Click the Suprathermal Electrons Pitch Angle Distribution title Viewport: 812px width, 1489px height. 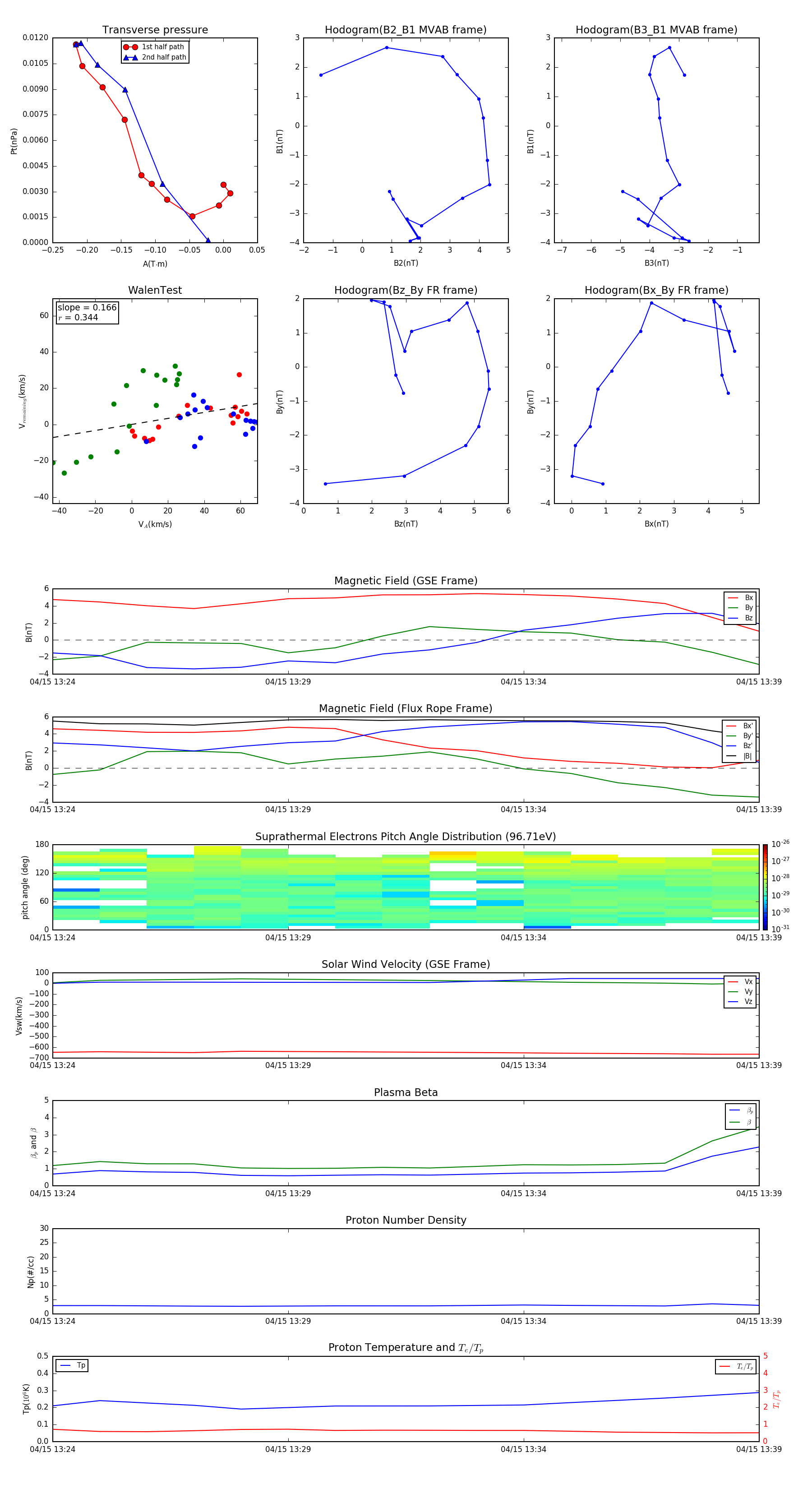(406, 837)
